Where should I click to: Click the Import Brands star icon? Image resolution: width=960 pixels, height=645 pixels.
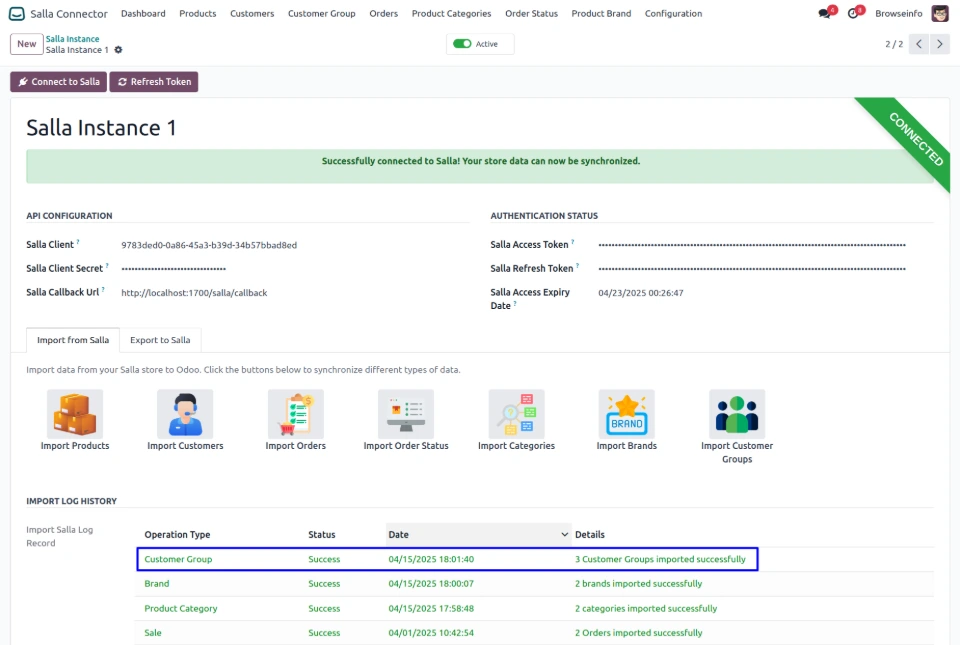click(x=627, y=414)
